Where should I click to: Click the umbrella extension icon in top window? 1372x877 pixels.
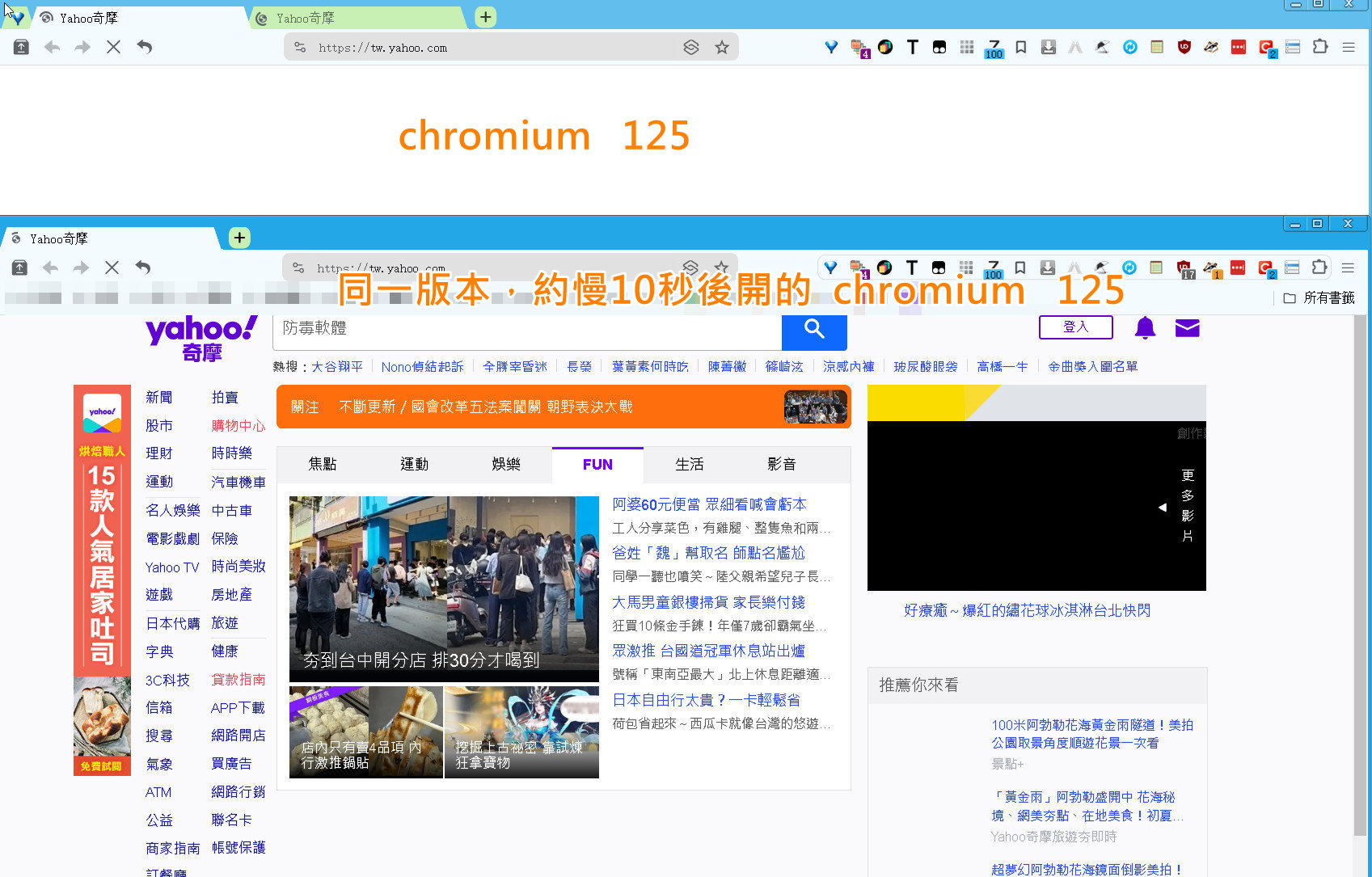(x=1103, y=47)
